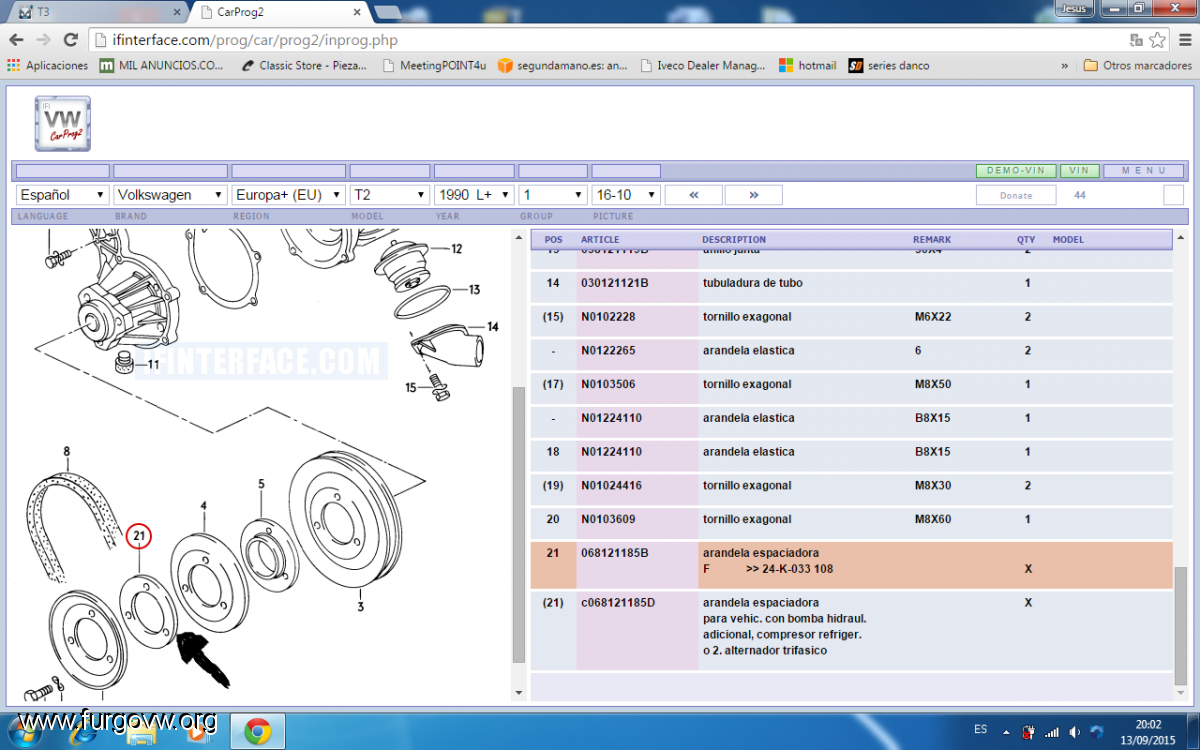The width and height of the screenshot is (1200, 750).
Task: Open Internet Explorer taskbar icon
Action: tap(84, 732)
